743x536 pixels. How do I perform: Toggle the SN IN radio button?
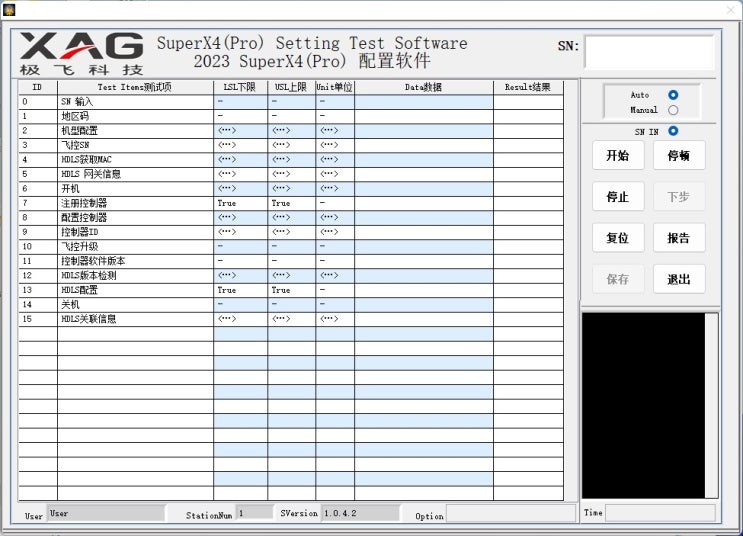click(673, 131)
